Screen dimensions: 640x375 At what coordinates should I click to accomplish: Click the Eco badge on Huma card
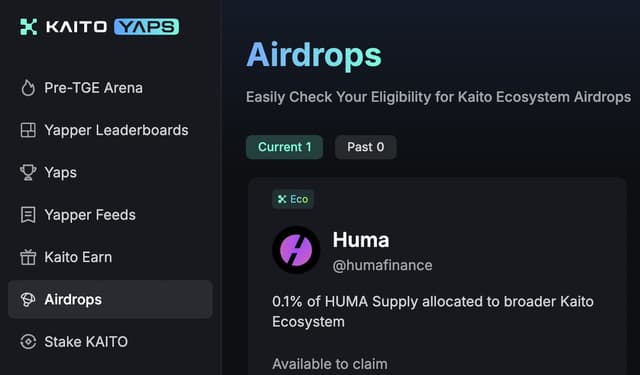click(293, 199)
